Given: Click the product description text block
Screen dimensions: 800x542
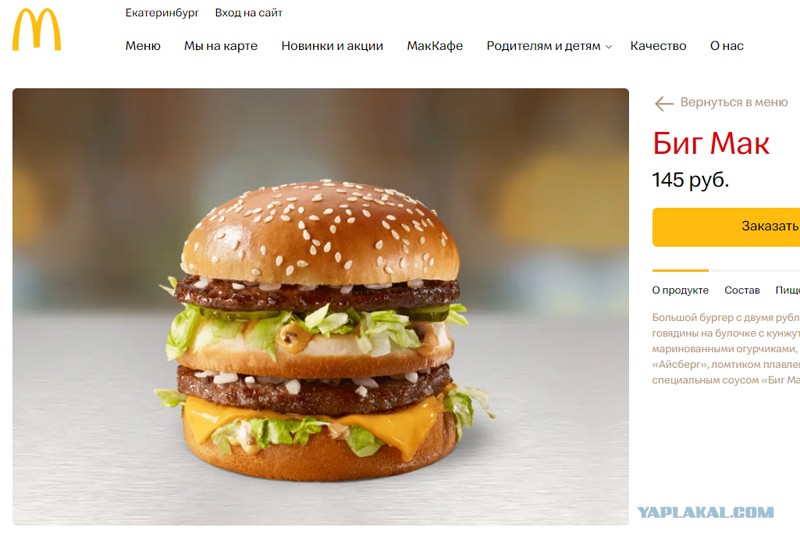Looking at the screenshot, I should point(726,349).
